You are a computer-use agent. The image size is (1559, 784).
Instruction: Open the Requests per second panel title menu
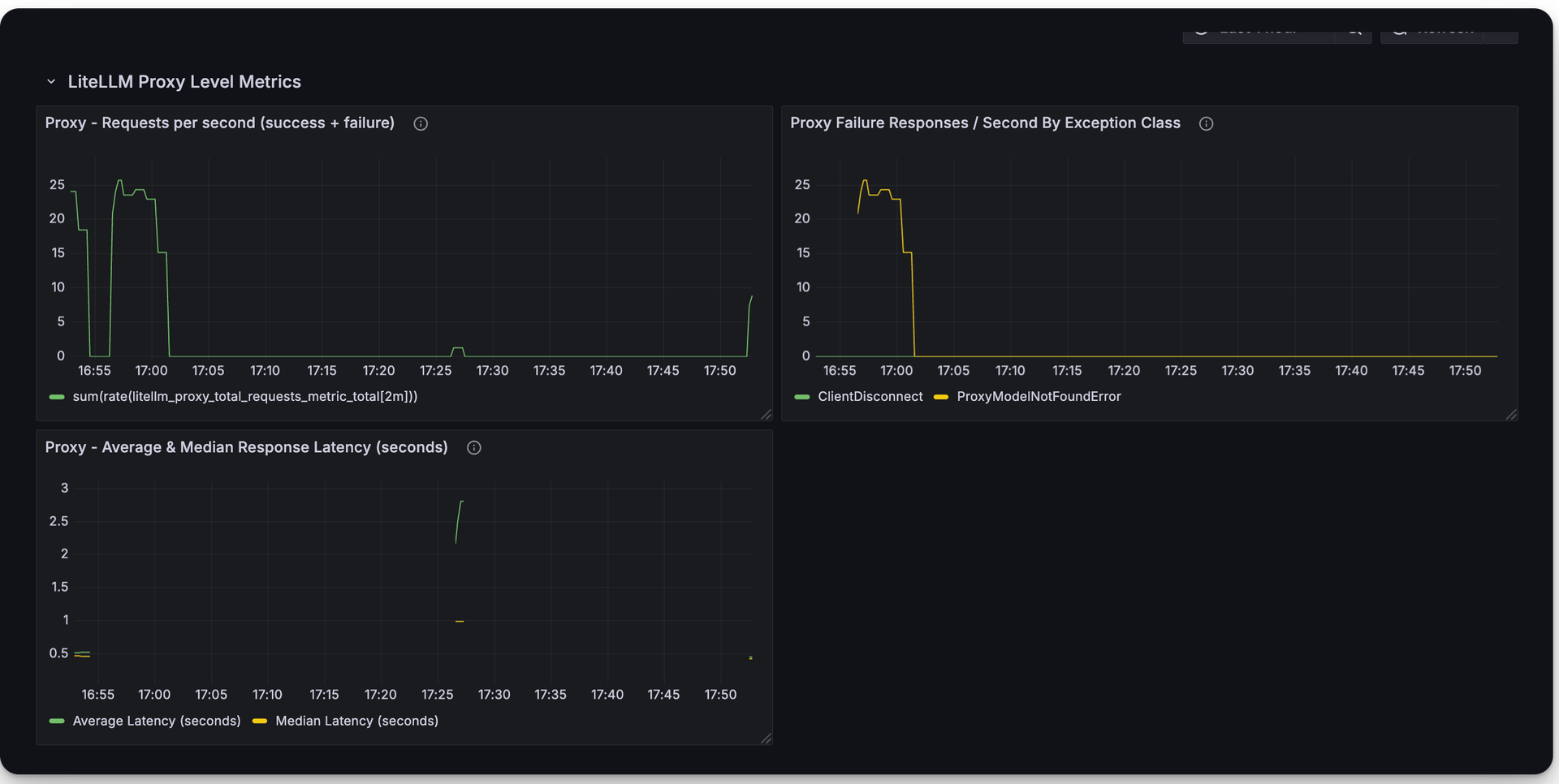point(220,123)
